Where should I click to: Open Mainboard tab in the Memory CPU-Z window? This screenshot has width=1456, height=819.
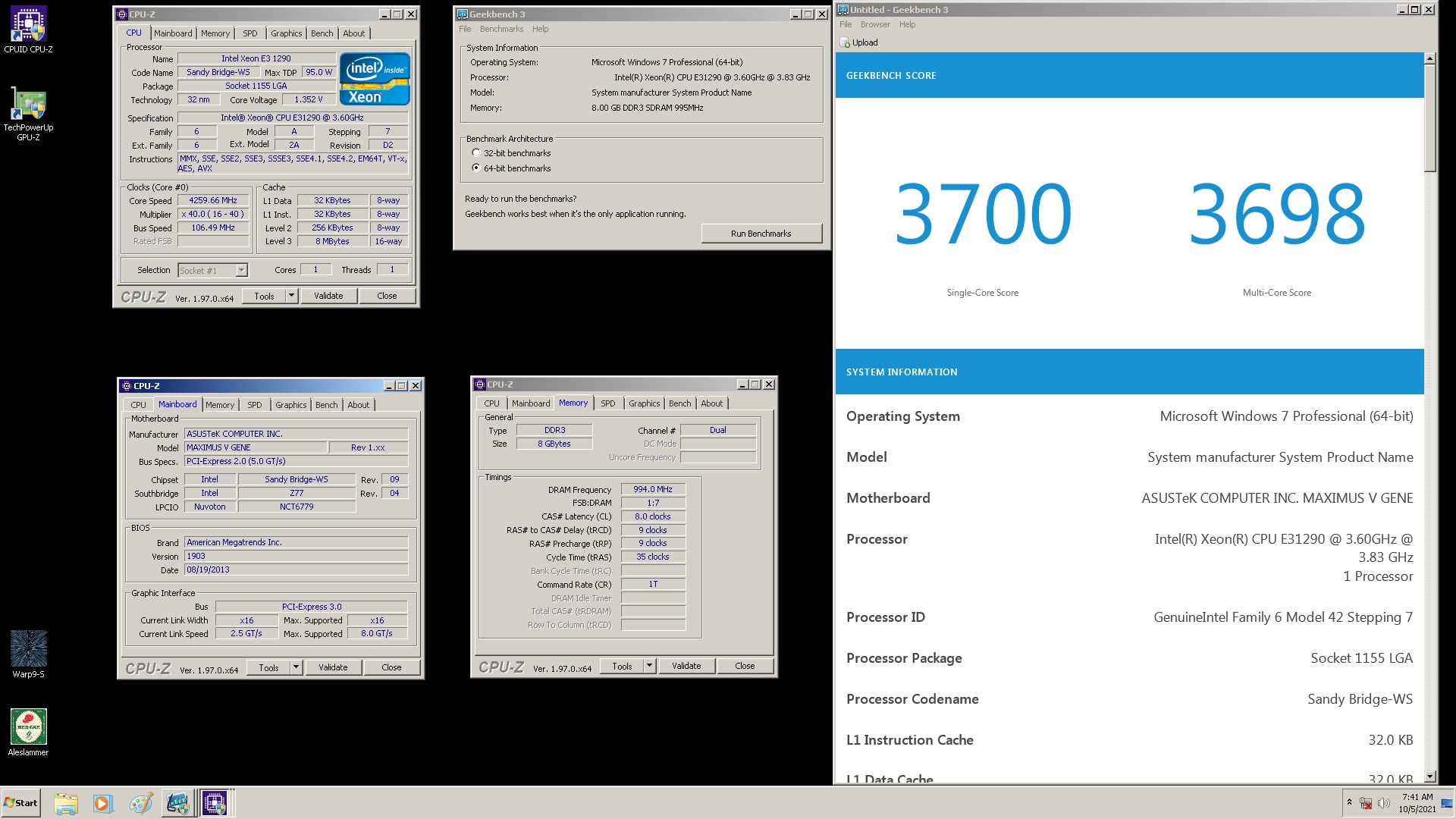[531, 403]
